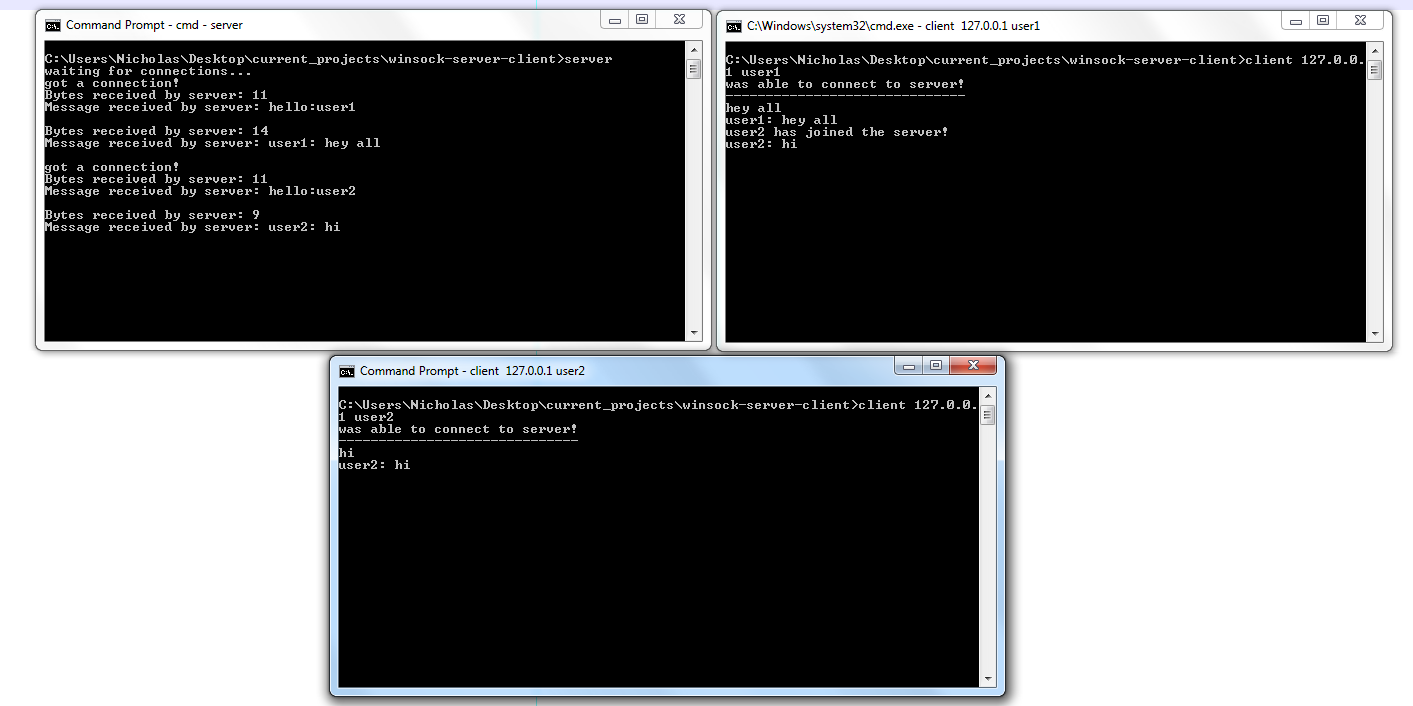Click the title 'Command Prompt - client 127.0.0.1 user2'

[472, 371]
